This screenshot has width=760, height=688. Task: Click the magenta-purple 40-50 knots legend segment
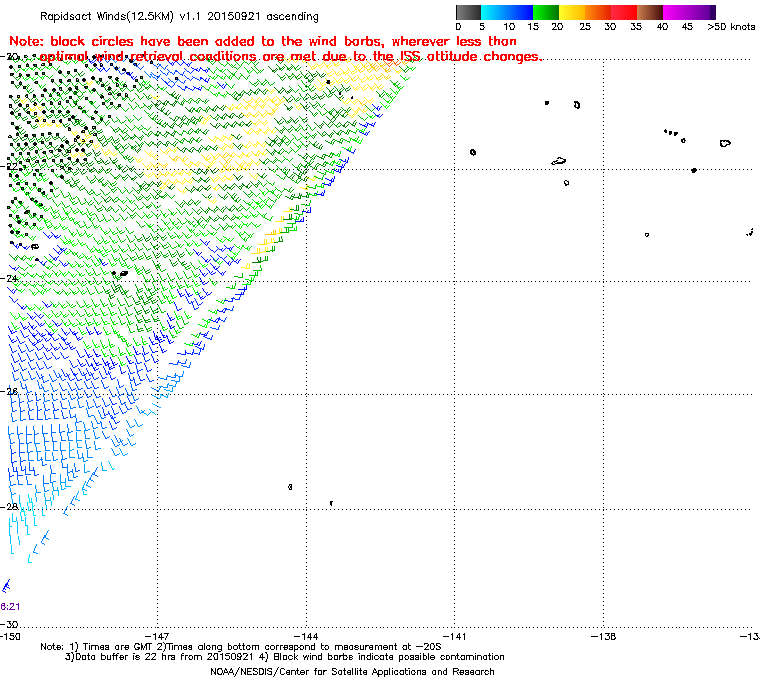[x=689, y=12]
